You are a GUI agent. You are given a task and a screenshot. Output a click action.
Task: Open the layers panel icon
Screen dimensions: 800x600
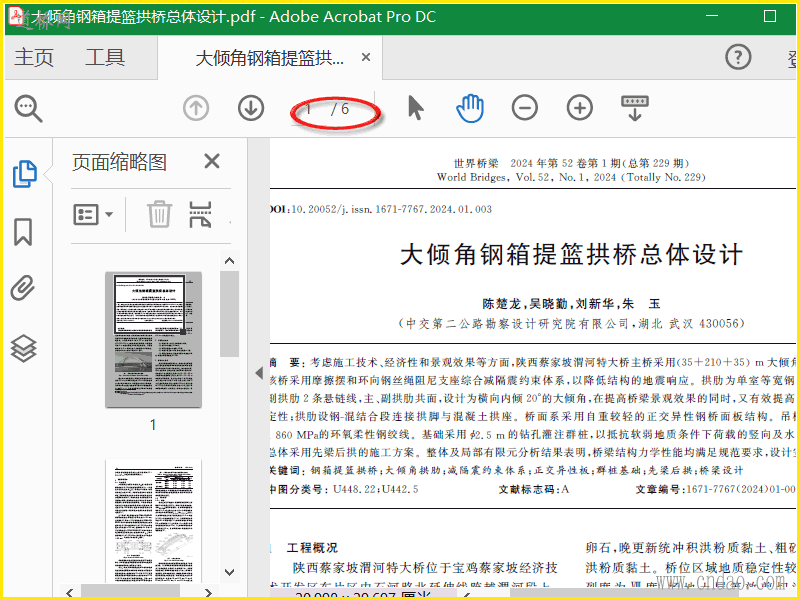[x=23, y=348]
